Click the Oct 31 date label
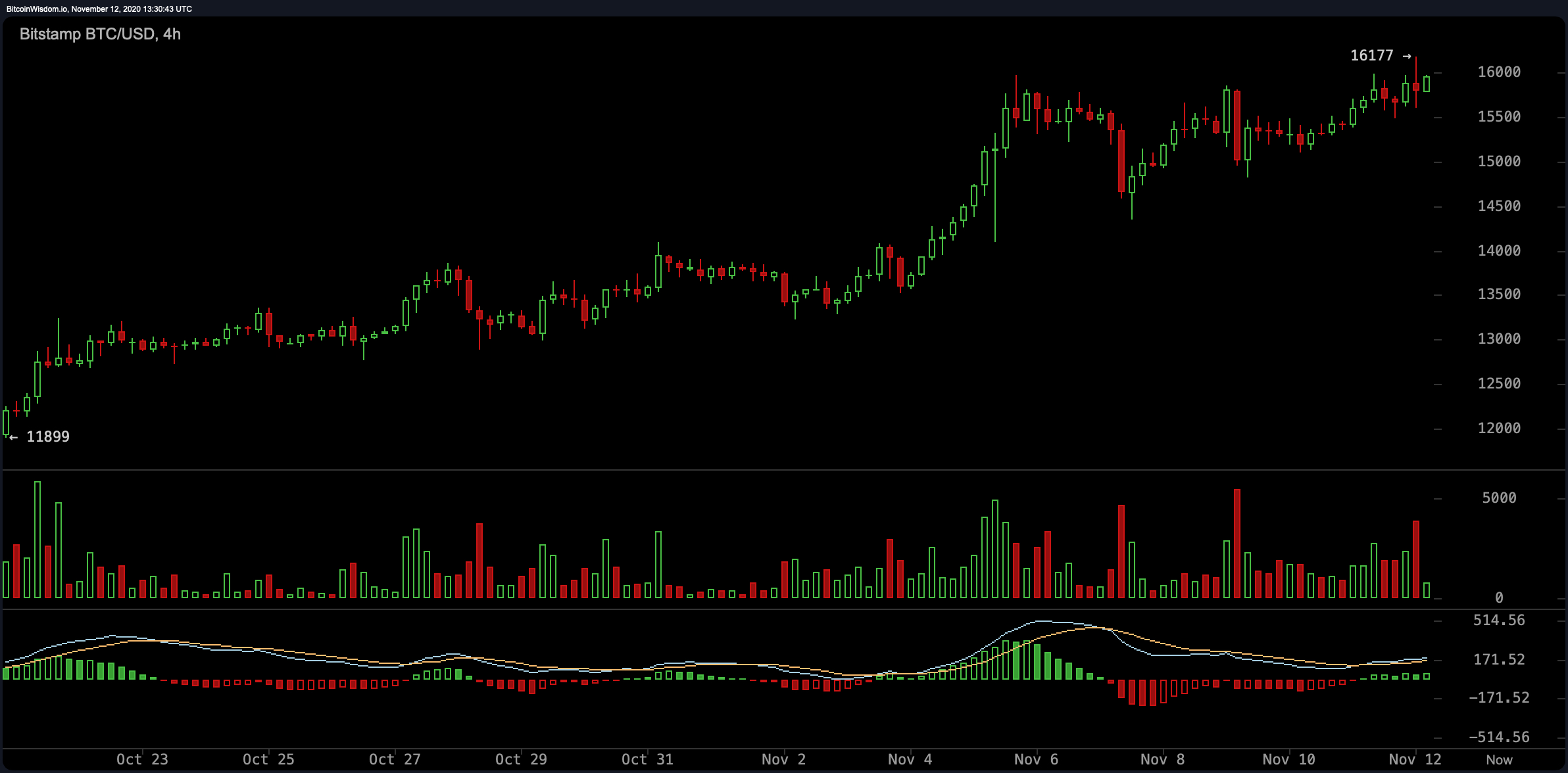Viewport: 1568px width, 773px height. click(647, 760)
